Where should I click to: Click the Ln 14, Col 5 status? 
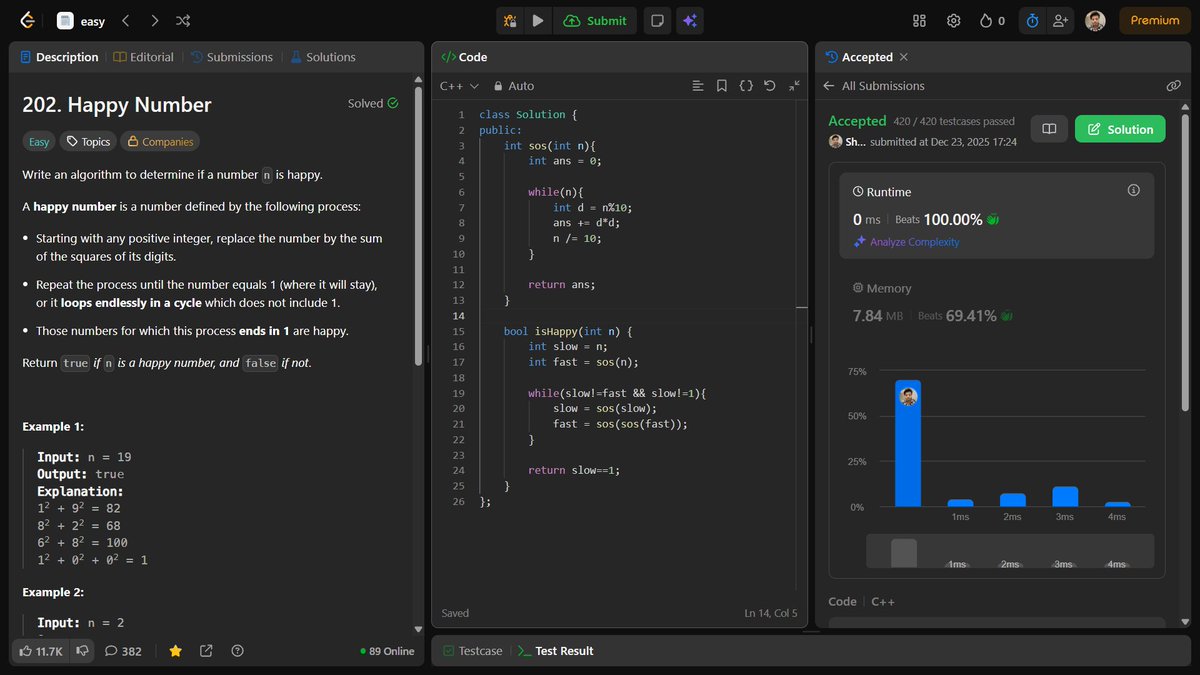pos(771,613)
